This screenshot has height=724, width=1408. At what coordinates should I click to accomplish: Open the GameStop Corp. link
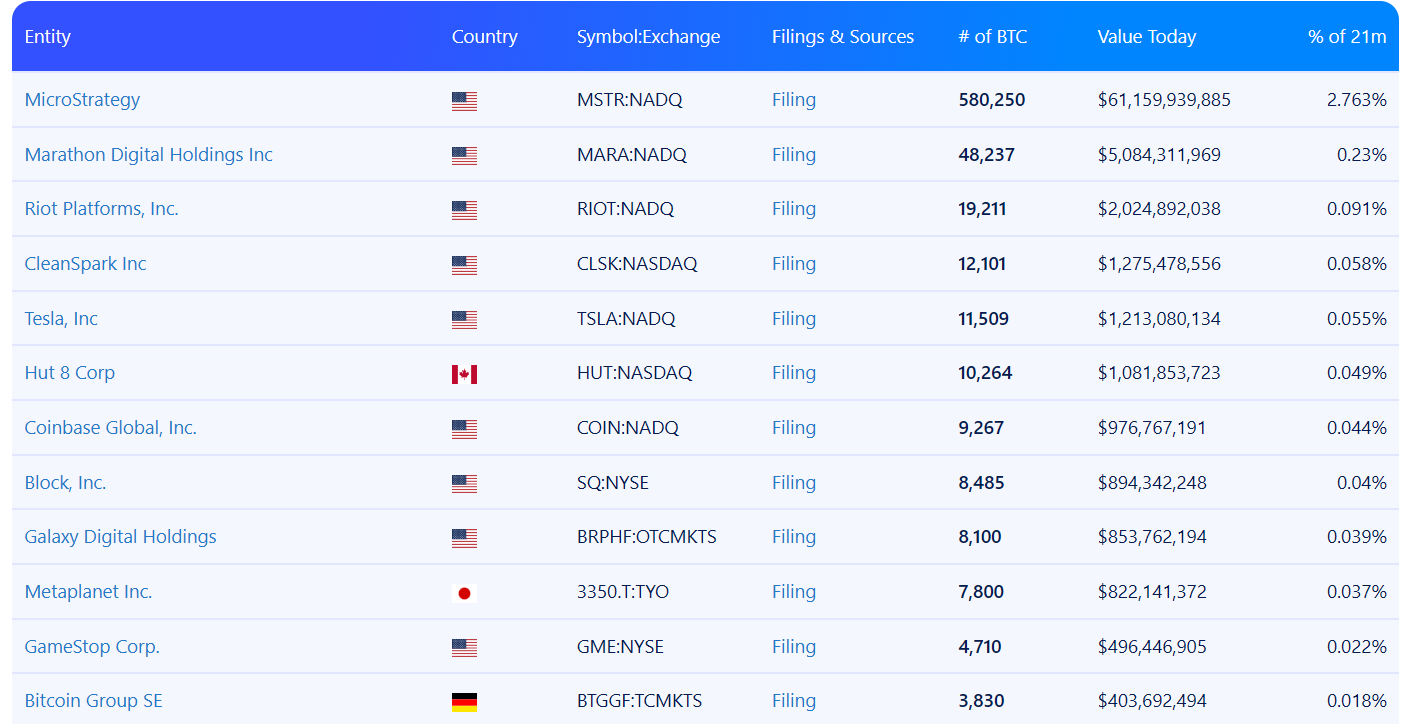(x=93, y=647)
